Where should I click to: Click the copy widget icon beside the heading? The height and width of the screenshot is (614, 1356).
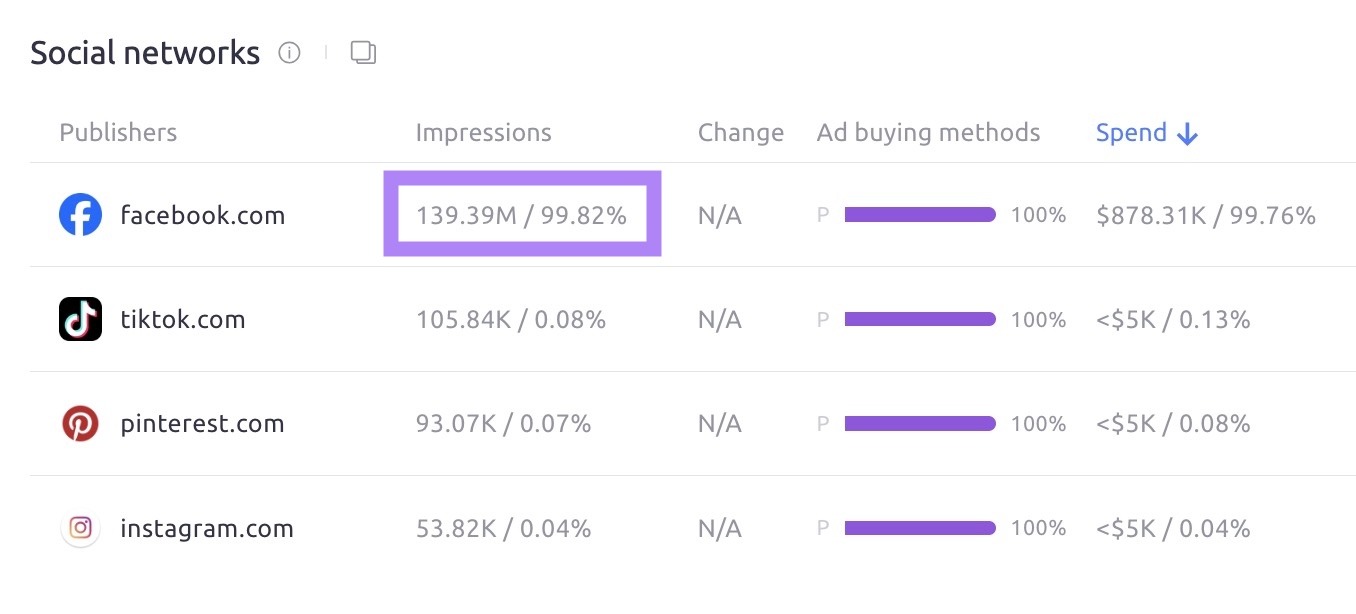(x=363, y=51)
